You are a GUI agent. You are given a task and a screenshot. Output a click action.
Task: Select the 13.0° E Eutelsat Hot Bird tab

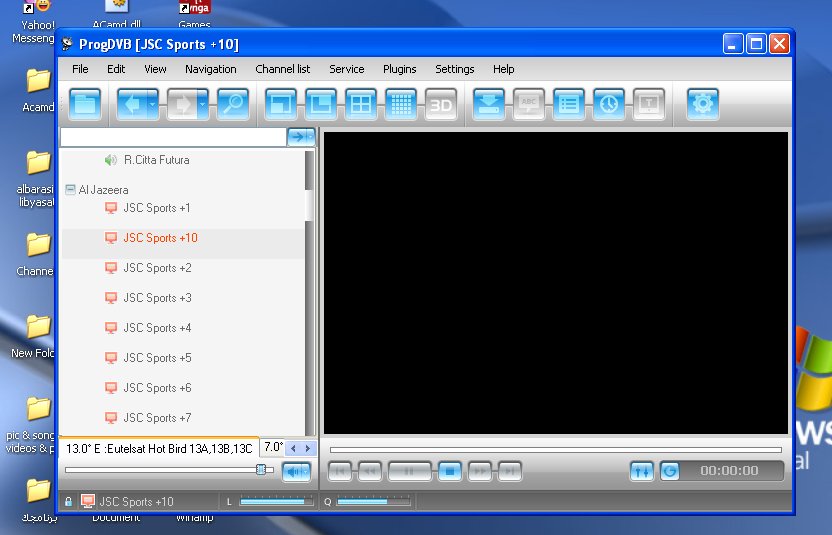click(159, 448)
